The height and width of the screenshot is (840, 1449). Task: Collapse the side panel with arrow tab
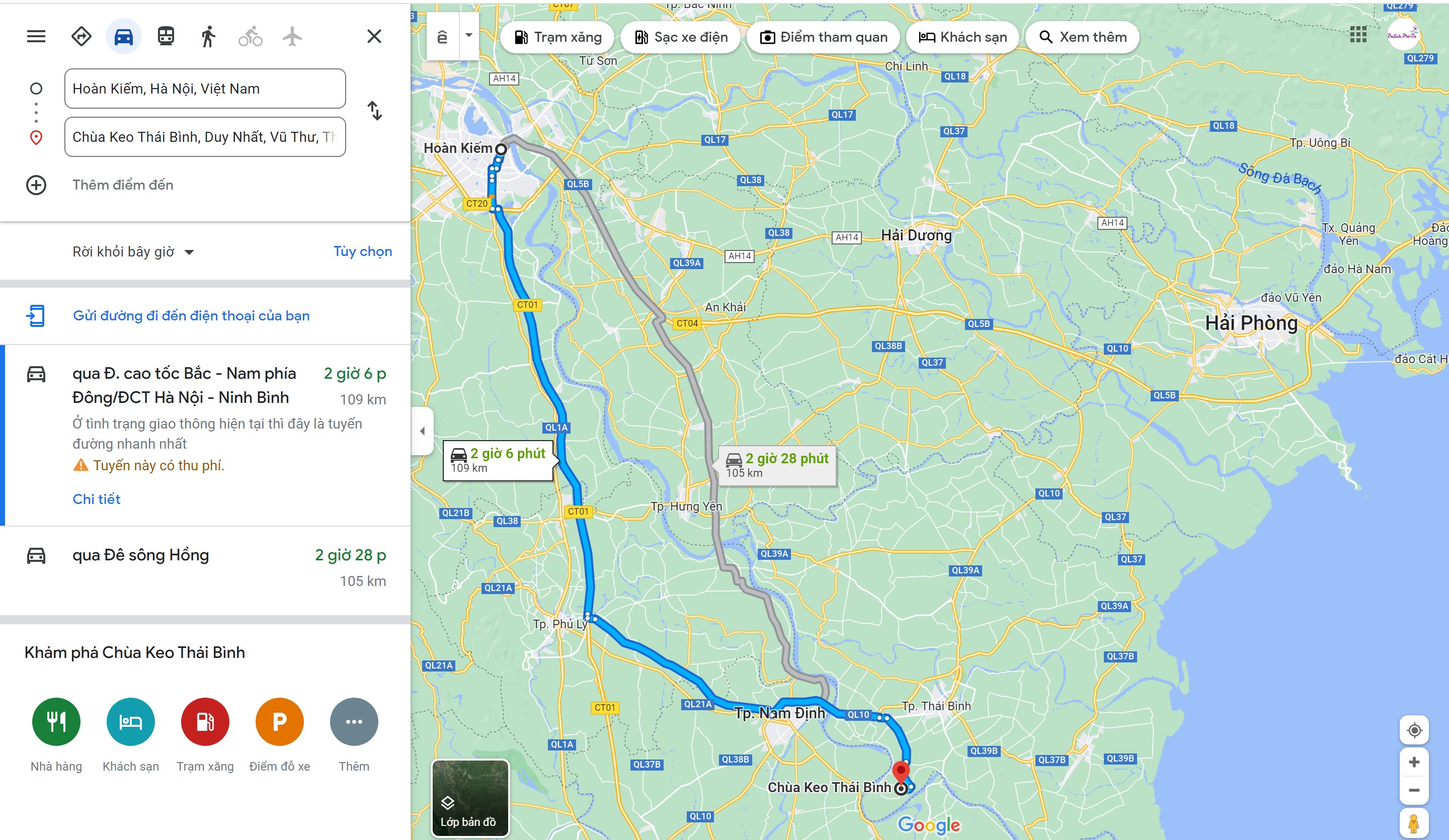coord(422,431)
